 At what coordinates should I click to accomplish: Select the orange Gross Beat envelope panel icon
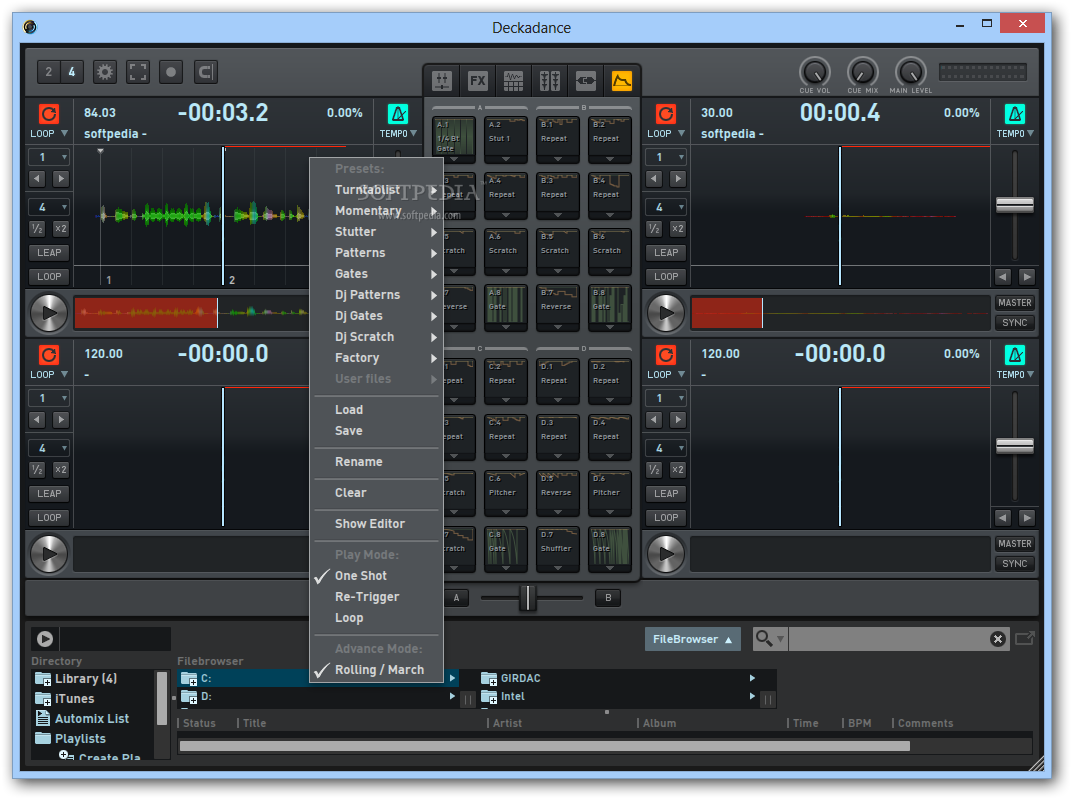coord(621,81)
